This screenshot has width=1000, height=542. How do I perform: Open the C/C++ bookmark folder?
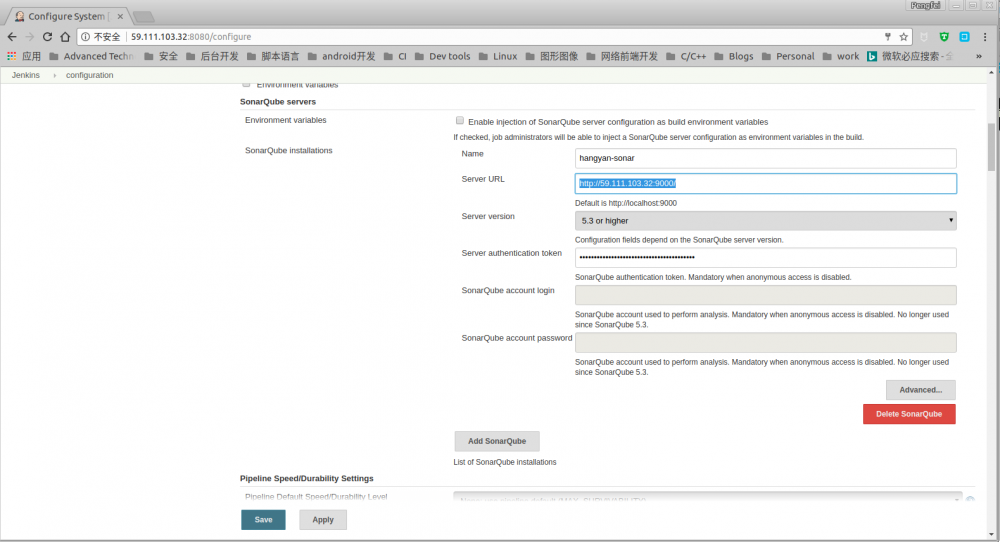pos(686,56)
